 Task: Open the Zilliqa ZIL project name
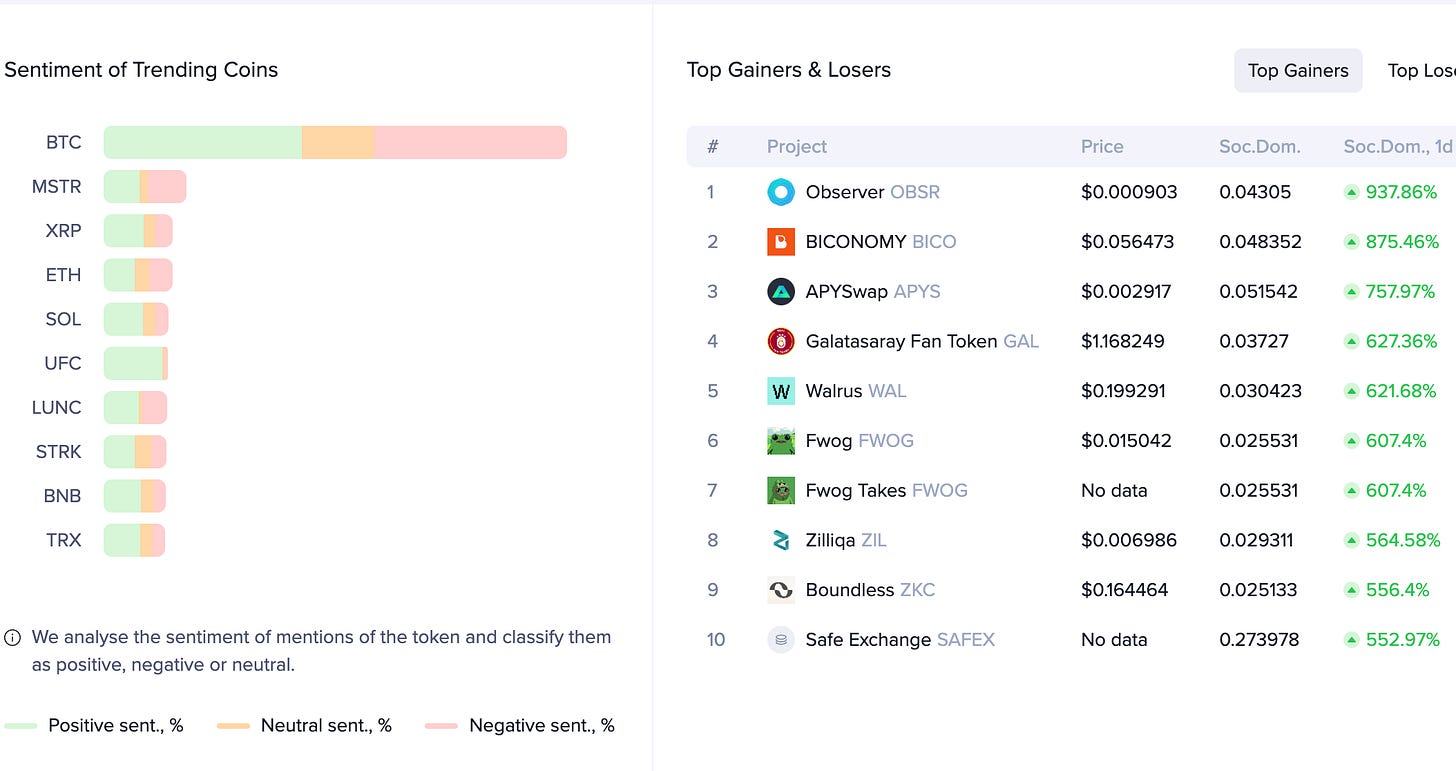point(846,540)
